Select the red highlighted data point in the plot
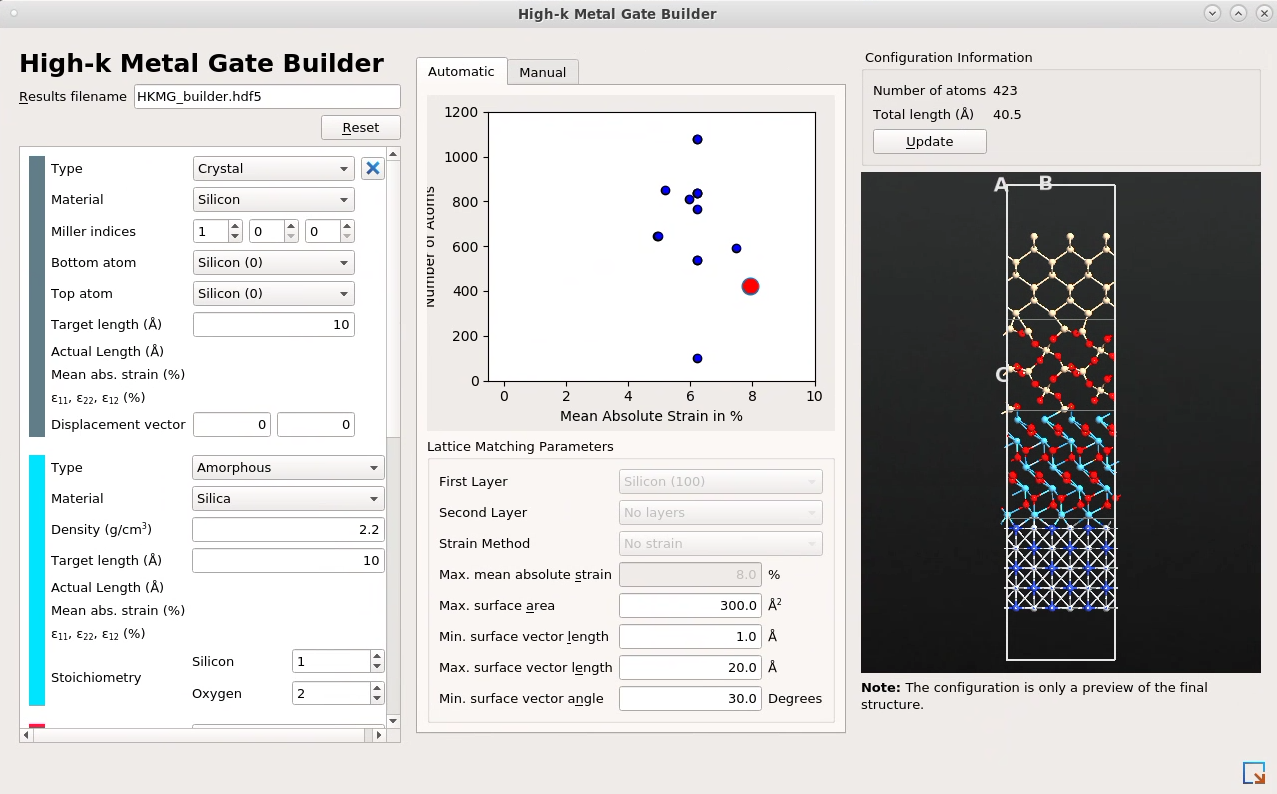1277x794 pixels. (x=750, y=286)
